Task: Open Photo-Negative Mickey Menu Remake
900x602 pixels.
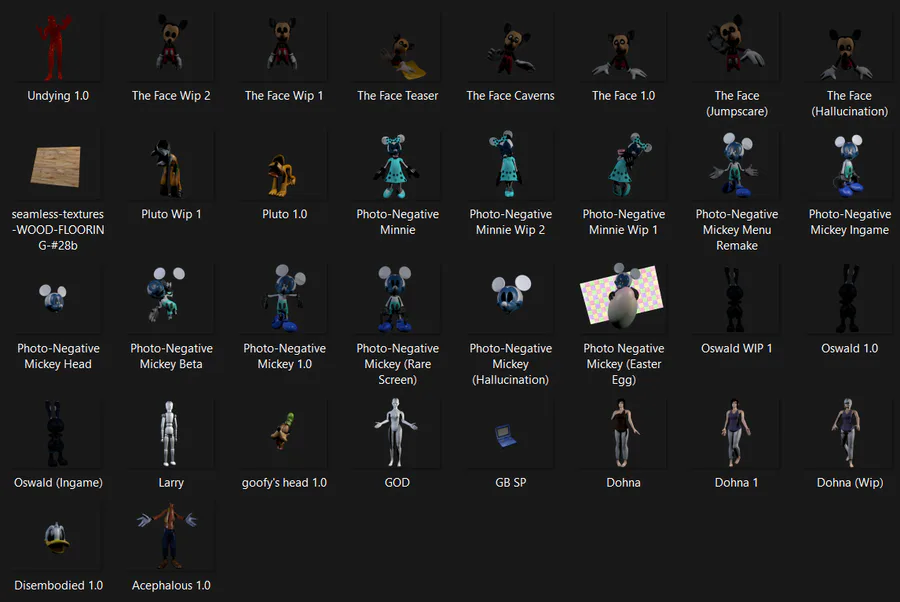Action: click(x=736, y=166)
